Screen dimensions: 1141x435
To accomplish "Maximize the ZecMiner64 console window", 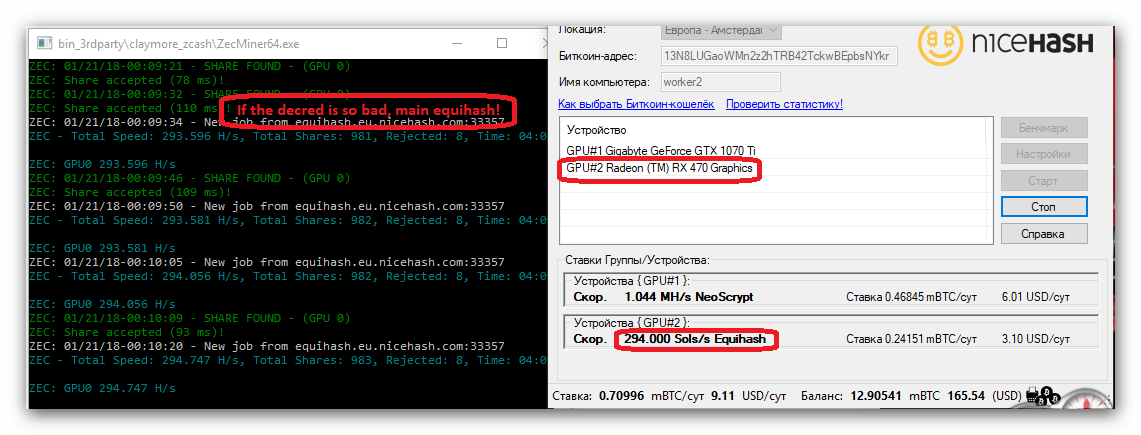I will tap(502, 44).
